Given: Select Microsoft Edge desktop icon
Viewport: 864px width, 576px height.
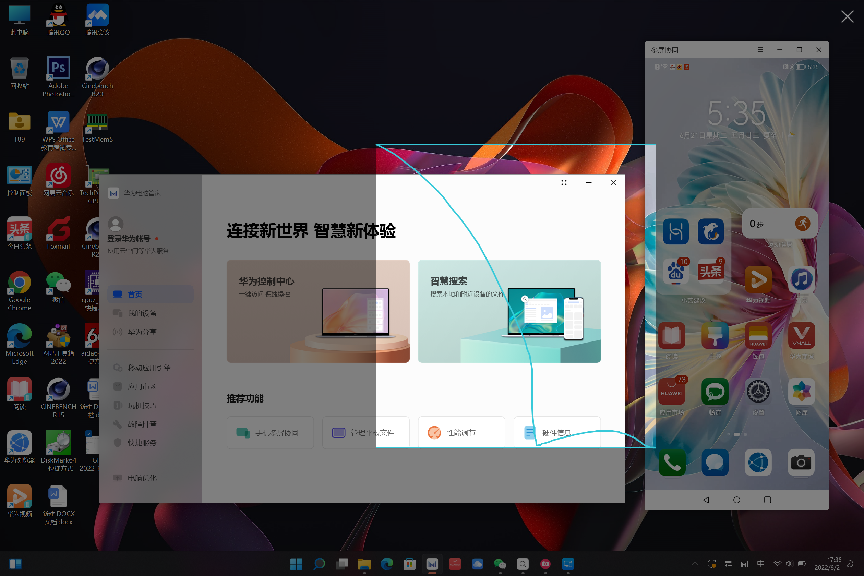Looking at the screenshot, I should (19, 344).
